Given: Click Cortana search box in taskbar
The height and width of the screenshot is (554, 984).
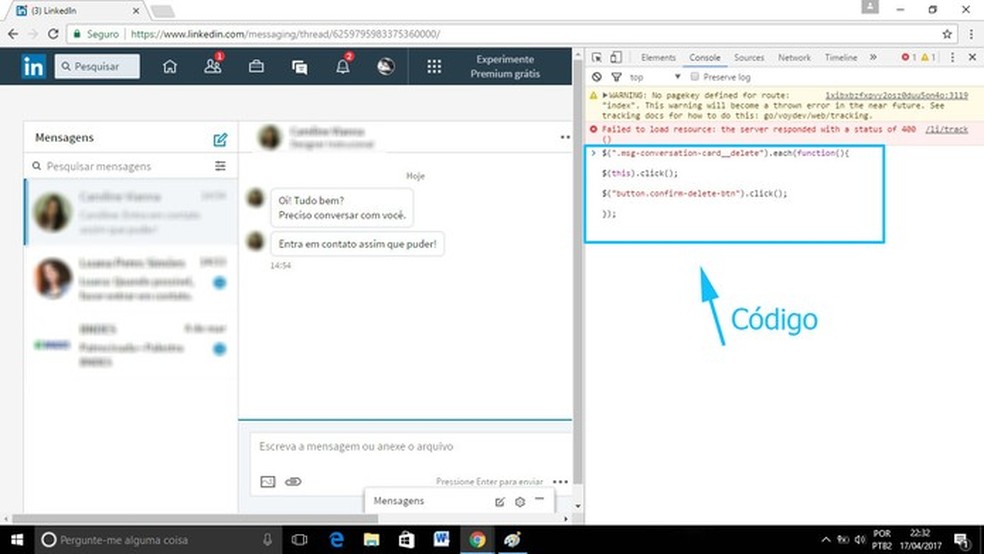Looking at the screenshot, I should [x=157, y=540].
